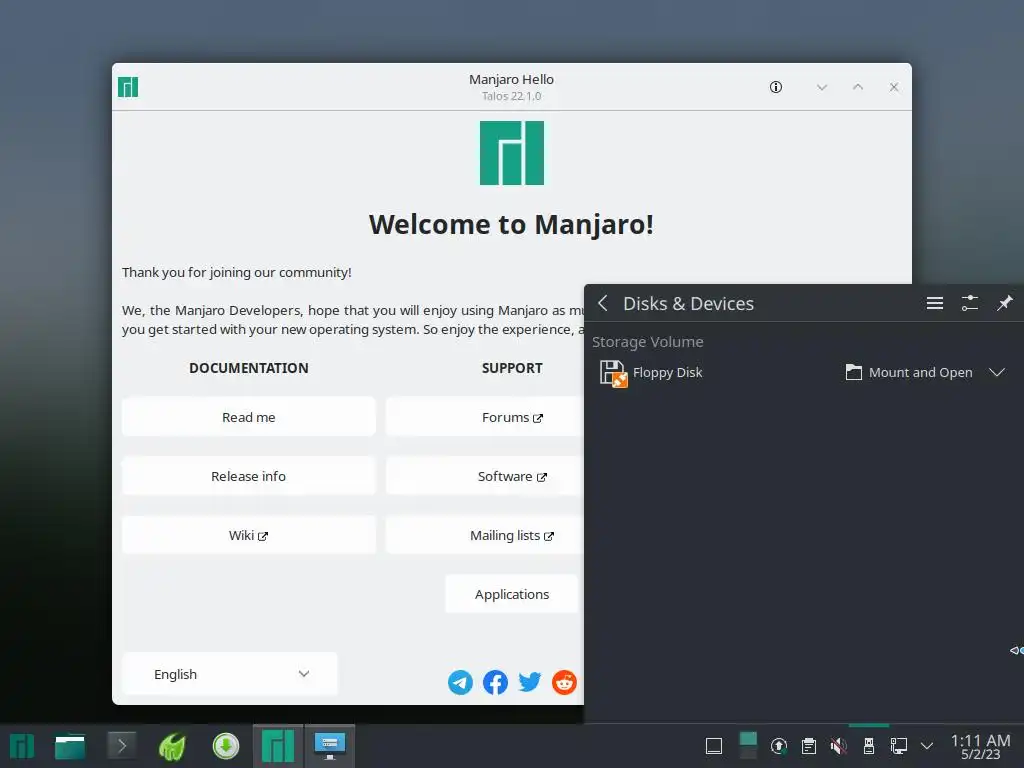Open the green Midori browser icon in taskbar
This screenshot has width=1024, height=768.
click(x=172, y=746)
